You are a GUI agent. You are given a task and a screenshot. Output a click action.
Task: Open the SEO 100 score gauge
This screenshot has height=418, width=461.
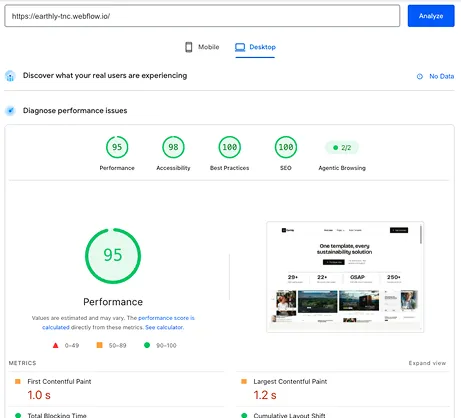tap(286, 147)
